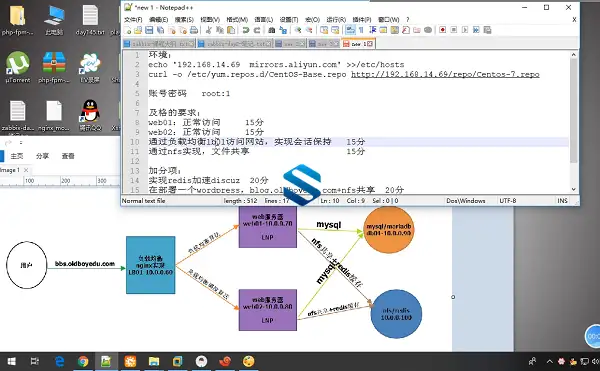This screenshot has height=371, width=600.
Task: Toggle synchronized horizontal scrolling
Action: tap(335, 30)
